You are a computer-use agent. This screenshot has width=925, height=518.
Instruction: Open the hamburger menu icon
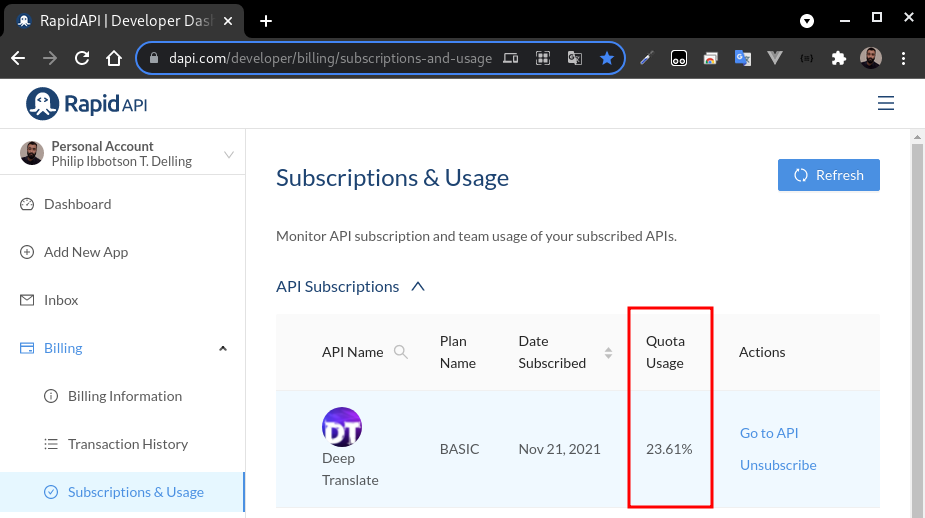coord(885,103)
